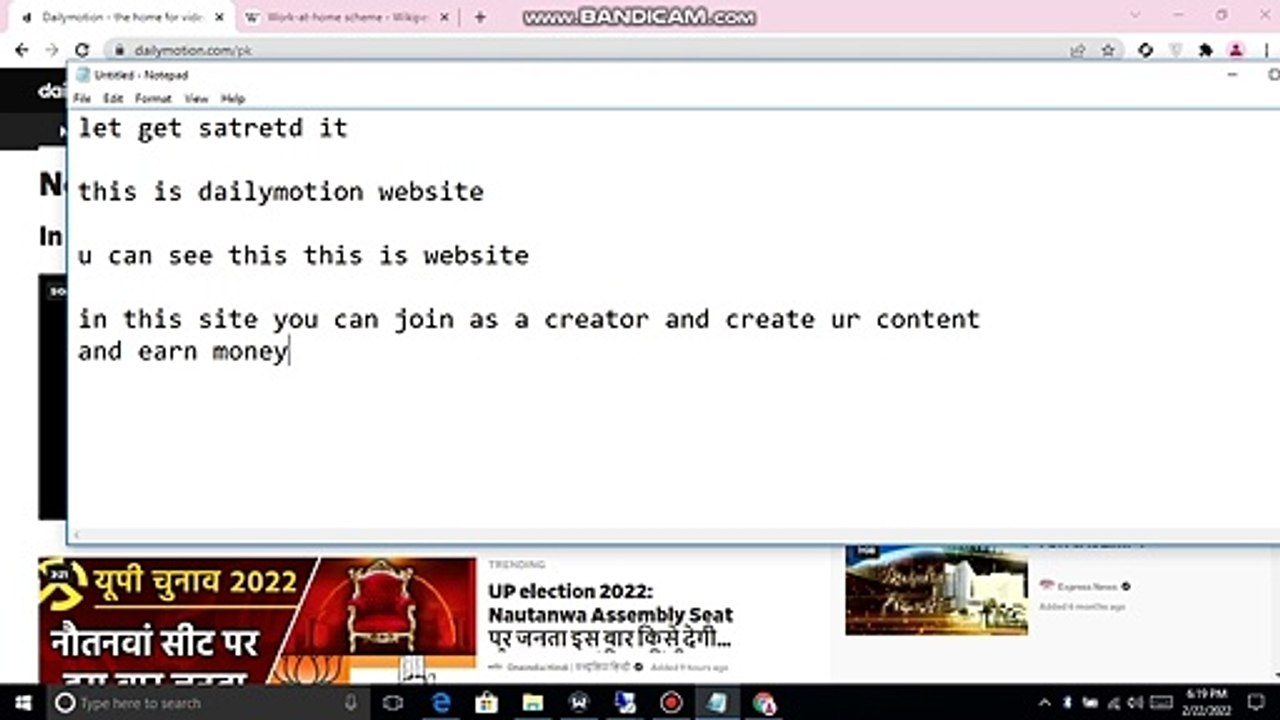Open the volume control in system tray
Viewport: 1280px width, 720px height.
pos(1135,703)
